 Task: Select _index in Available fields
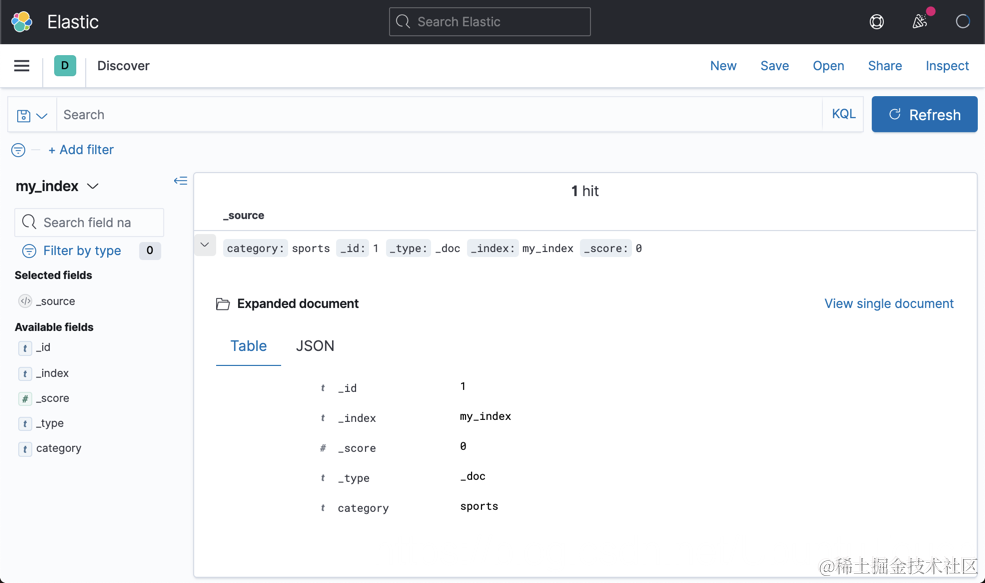pyautogui.click(x=52, y=373)
